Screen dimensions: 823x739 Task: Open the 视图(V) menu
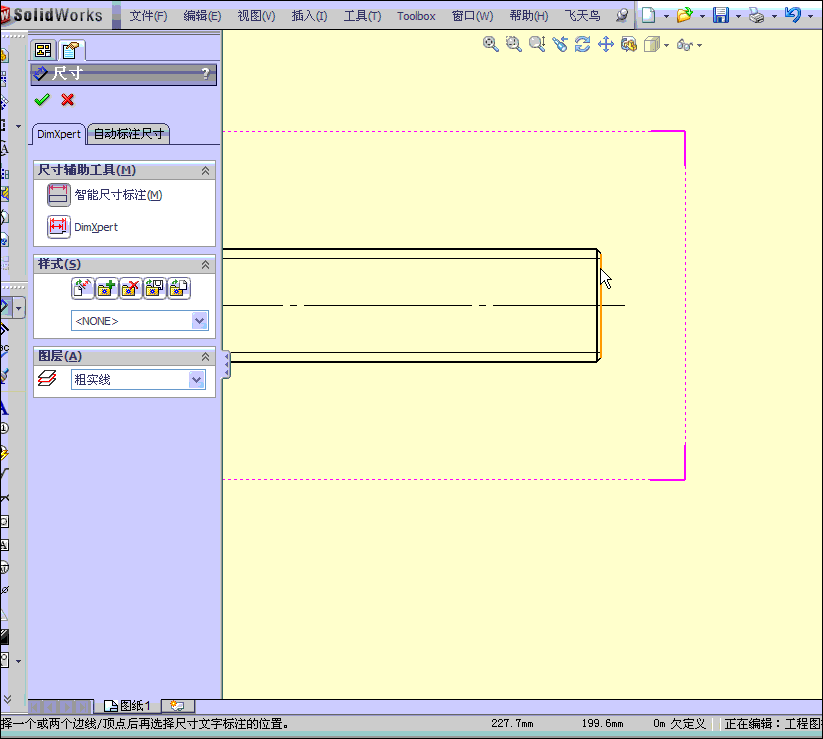pos(256,16)
